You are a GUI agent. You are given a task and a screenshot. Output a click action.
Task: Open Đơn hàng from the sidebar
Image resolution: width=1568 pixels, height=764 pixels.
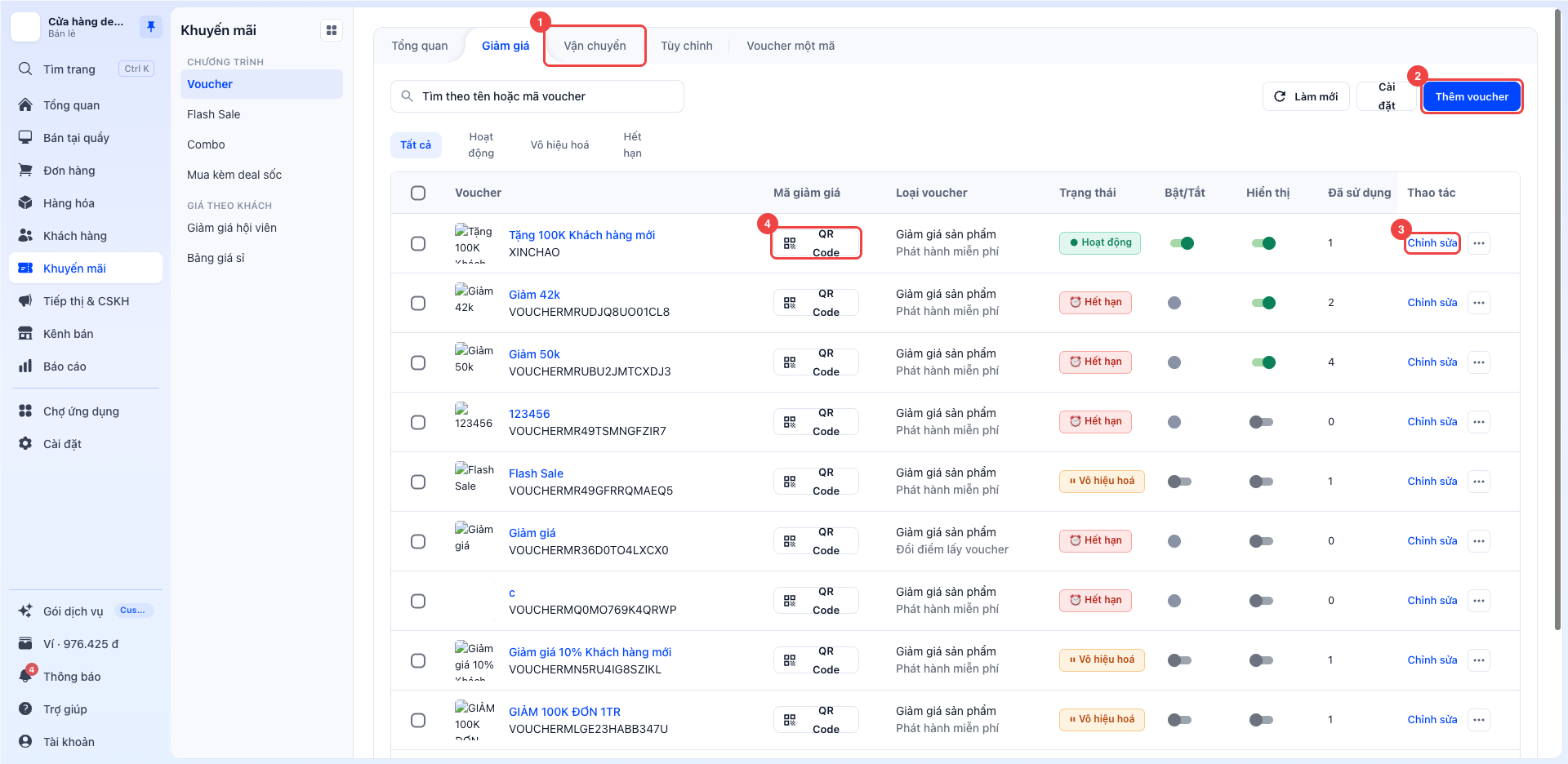pos(86,171)
